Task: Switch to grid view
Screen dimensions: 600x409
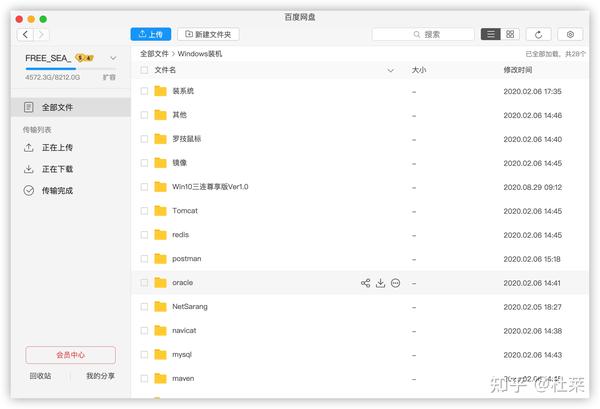Action: click(x=510, y=34)
